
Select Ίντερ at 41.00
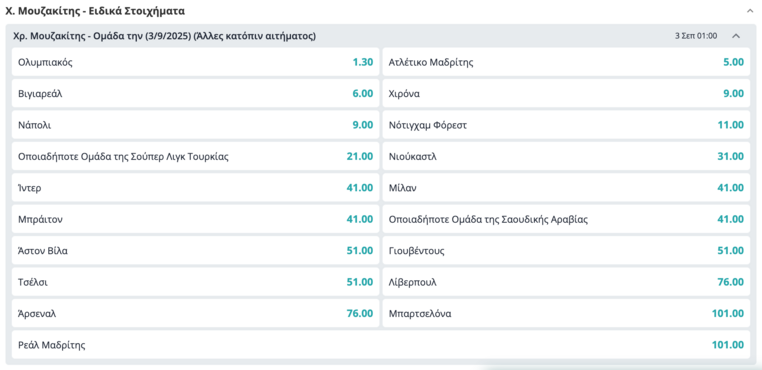pyautogui.click(x=195, y=188)
